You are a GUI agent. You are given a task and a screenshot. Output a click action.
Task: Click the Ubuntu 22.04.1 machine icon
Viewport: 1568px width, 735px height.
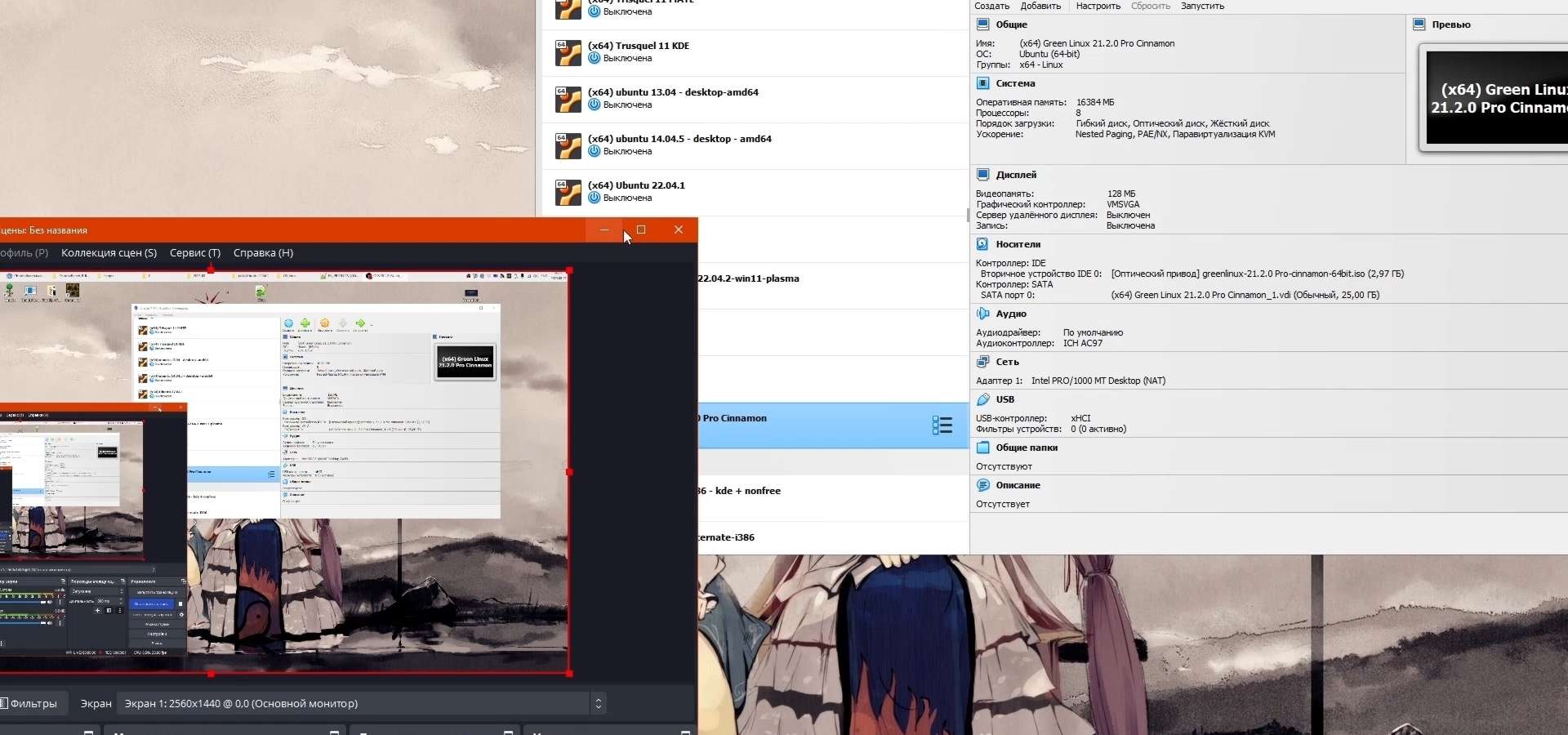[568, 193]
